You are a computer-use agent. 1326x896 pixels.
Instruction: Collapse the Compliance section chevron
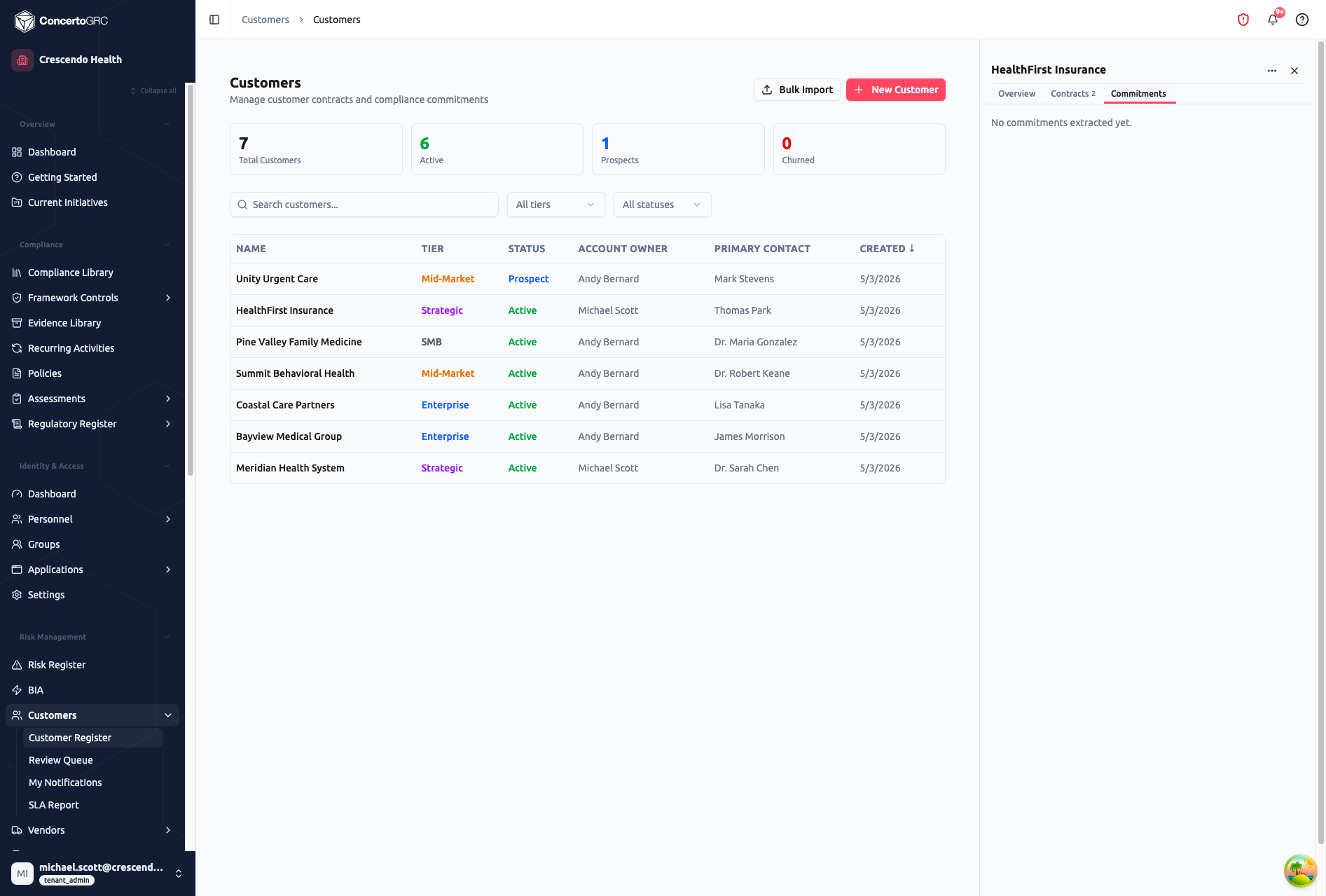tap(167, 244)
